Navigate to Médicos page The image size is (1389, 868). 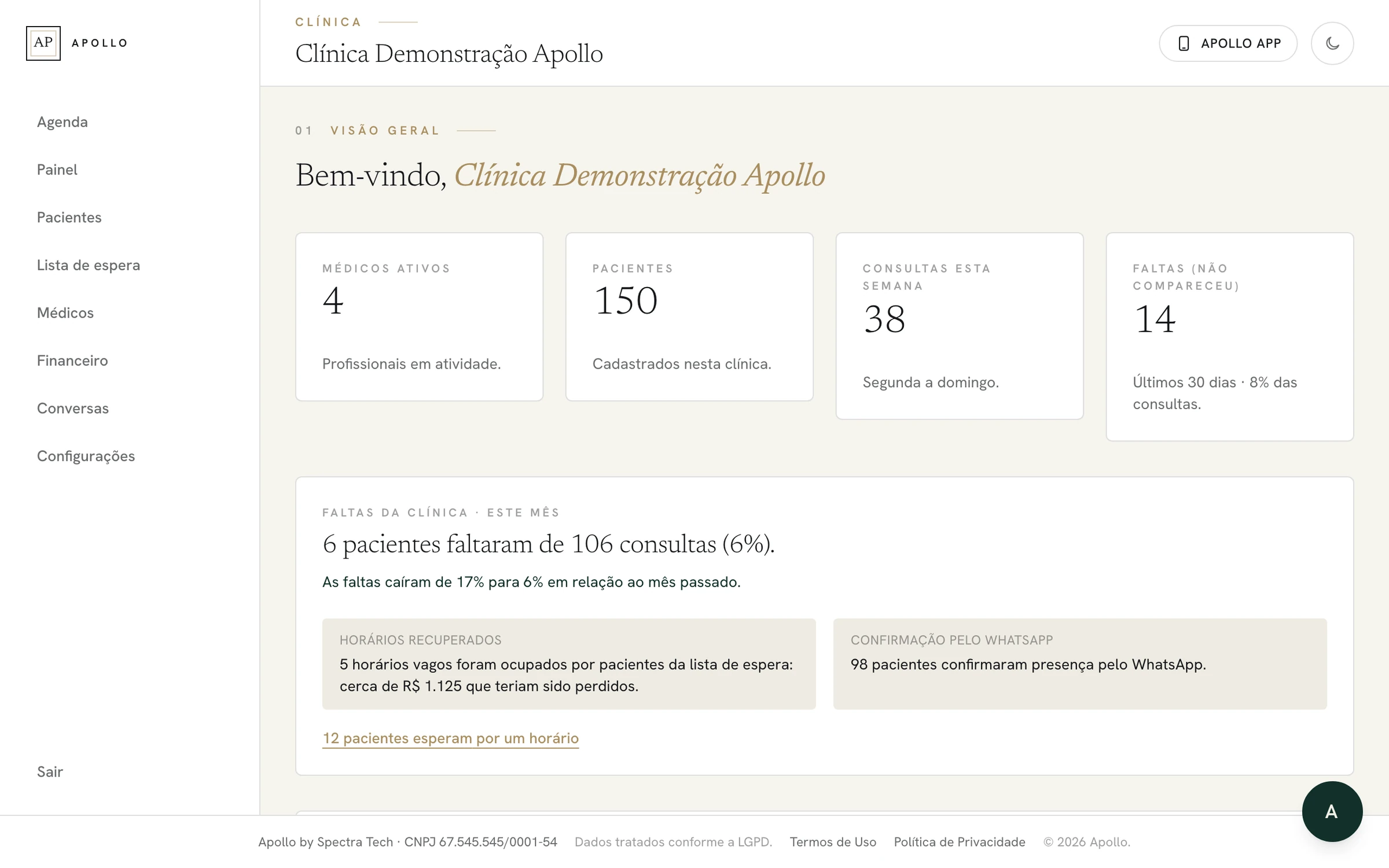(65, 313)
